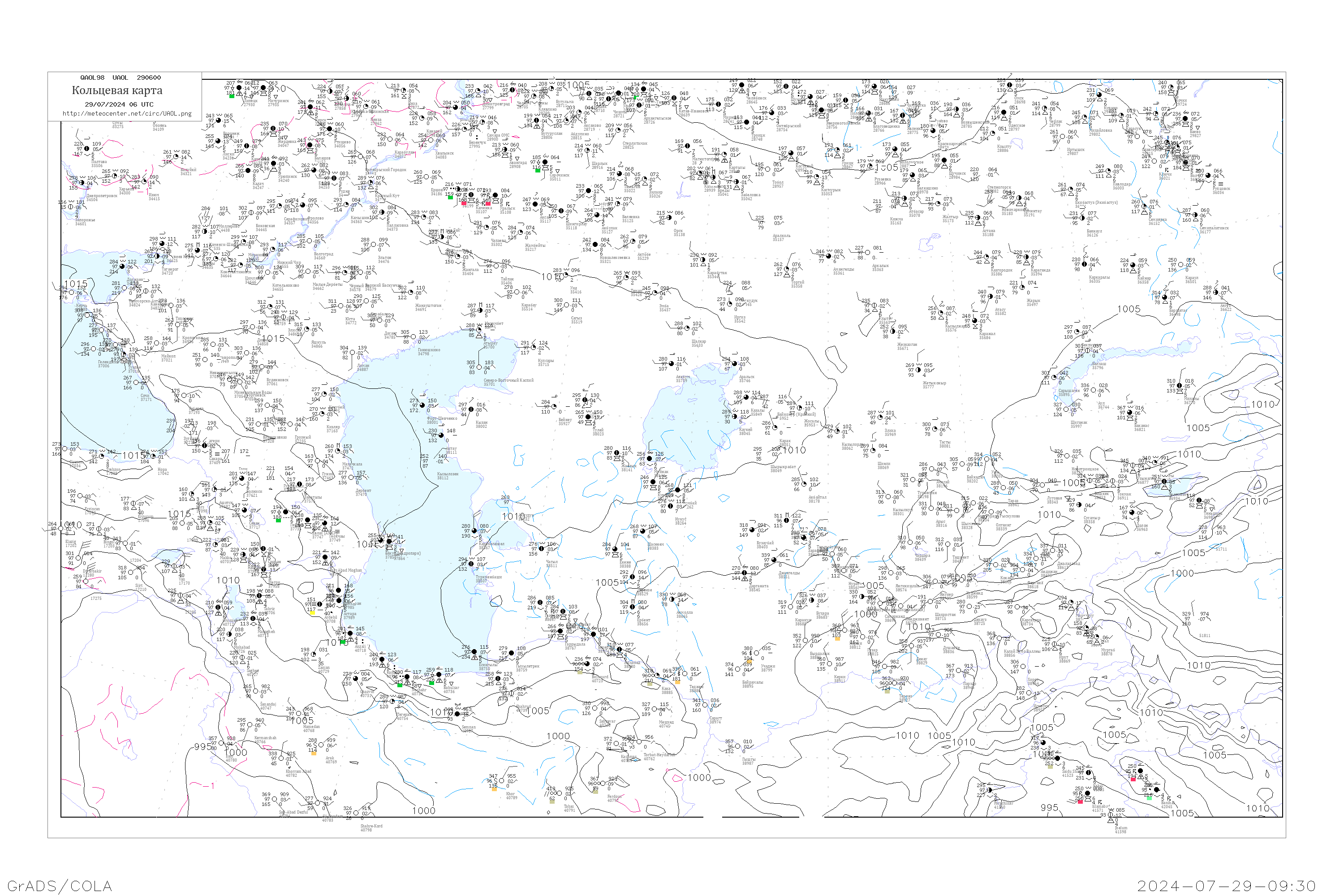This screenshot has height=896, width=1344.
Task: Click the Jhelum station circle at bottom edge
Action: pos(1111,815)
